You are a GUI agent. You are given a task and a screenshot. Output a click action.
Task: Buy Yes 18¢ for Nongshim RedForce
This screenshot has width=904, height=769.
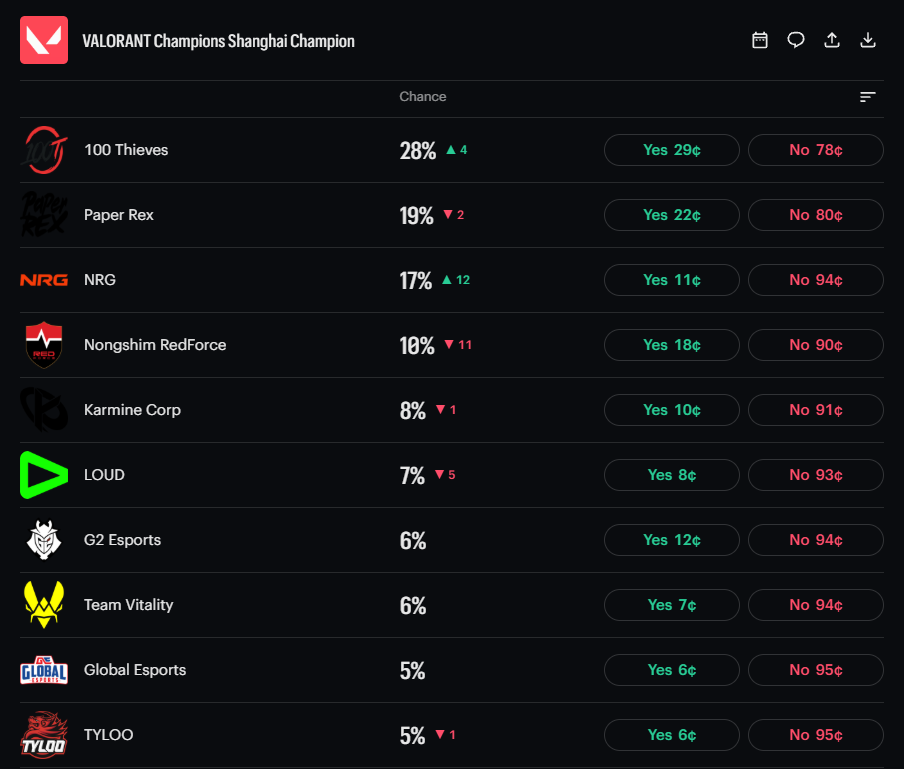click(672, 345)
